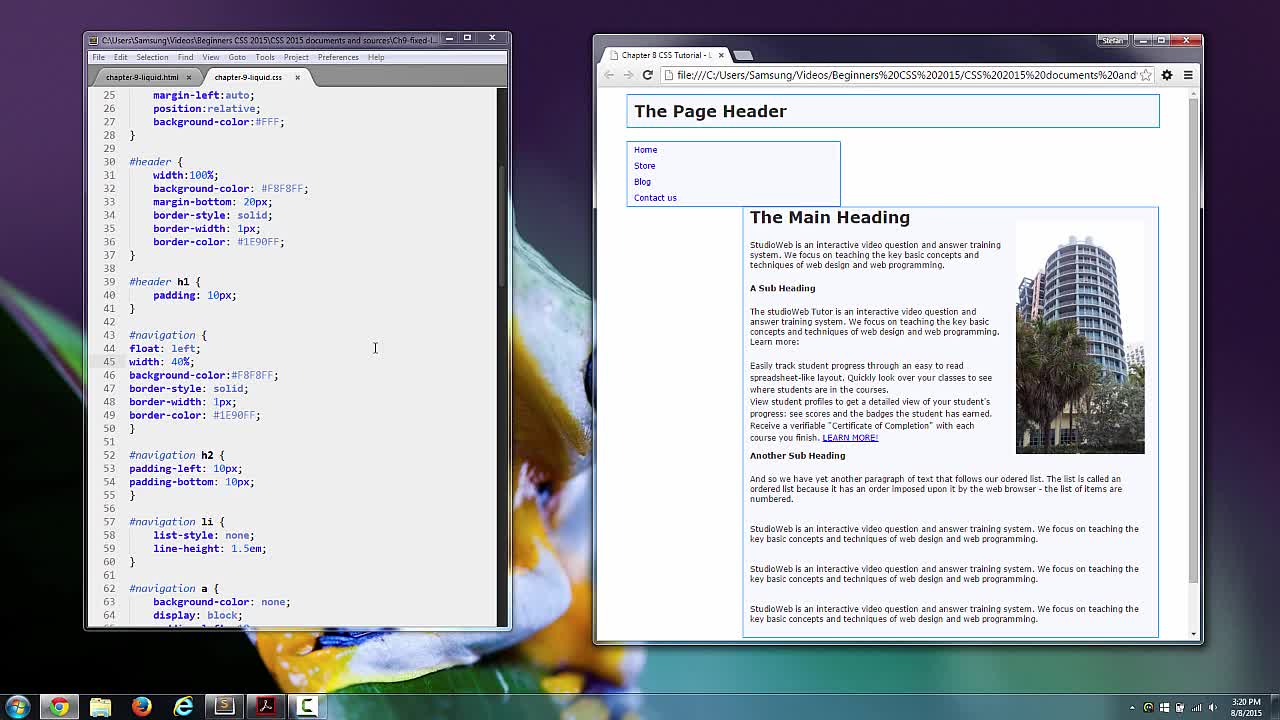The width and height of the screenshot is (1280, 720).
Task: Go forward in Chrome history
Action: pyautogui.click(x=628, y=75)
